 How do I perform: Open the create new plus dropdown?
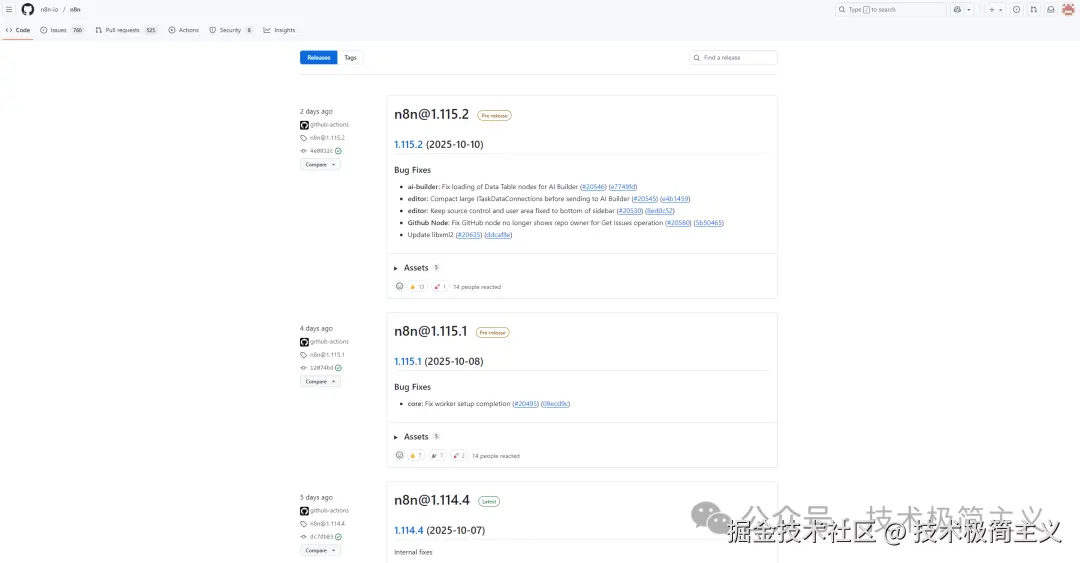[x=995, y=10]
